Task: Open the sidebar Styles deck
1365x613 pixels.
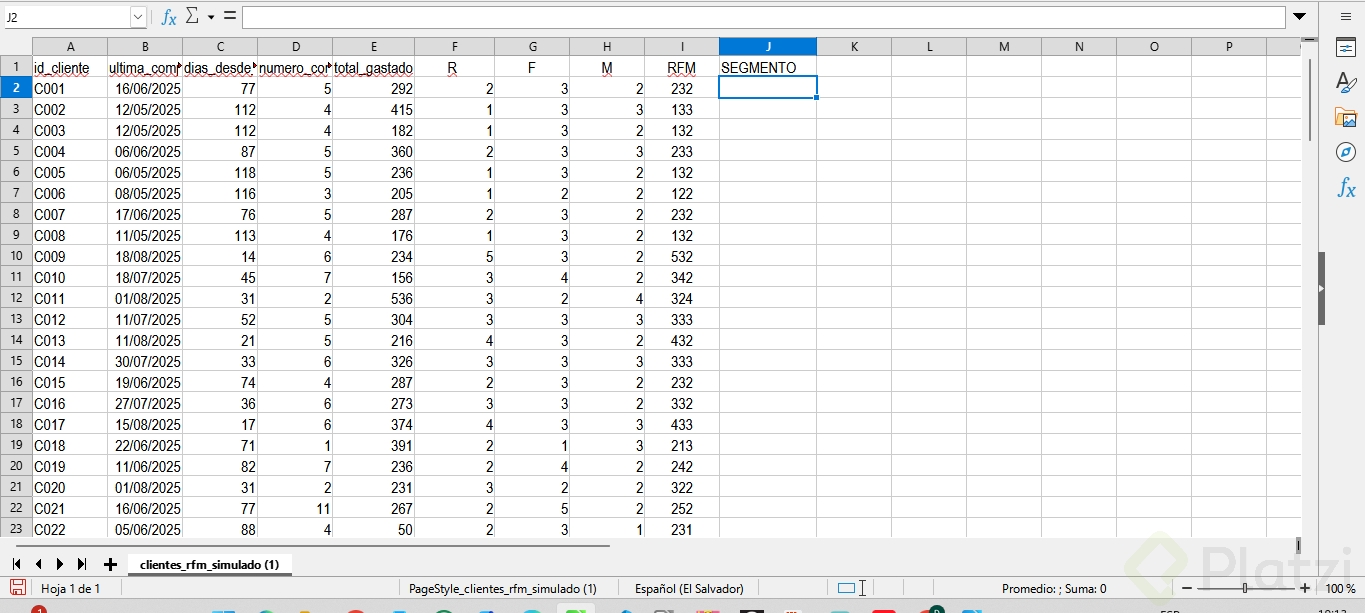Action: coord(1346,82)
